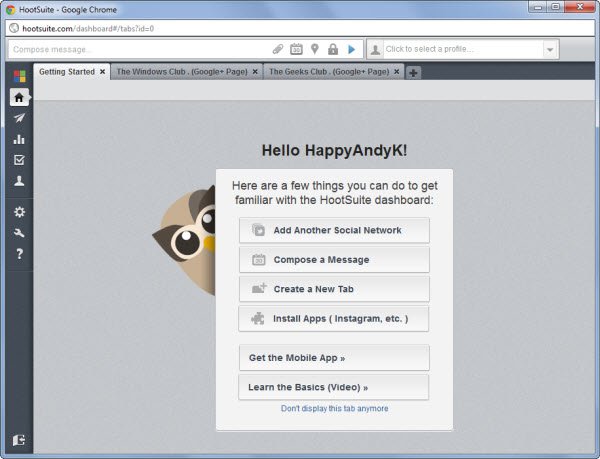Click the hootsuite.com address bar
The width and height of the screenshot is (600, 459).
[x=300, y=28]
